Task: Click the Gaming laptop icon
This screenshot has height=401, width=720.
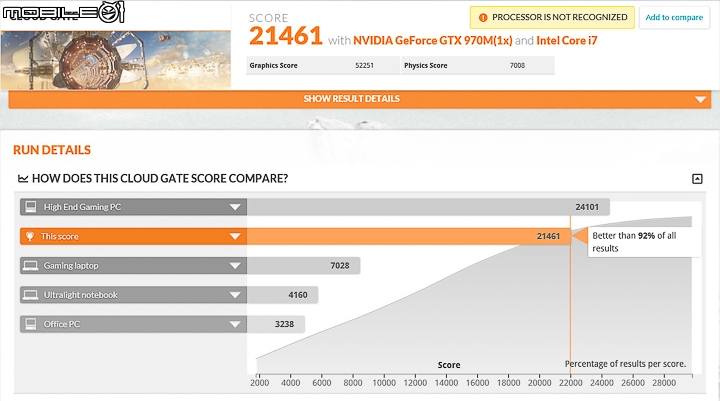Action: [31, 265]
